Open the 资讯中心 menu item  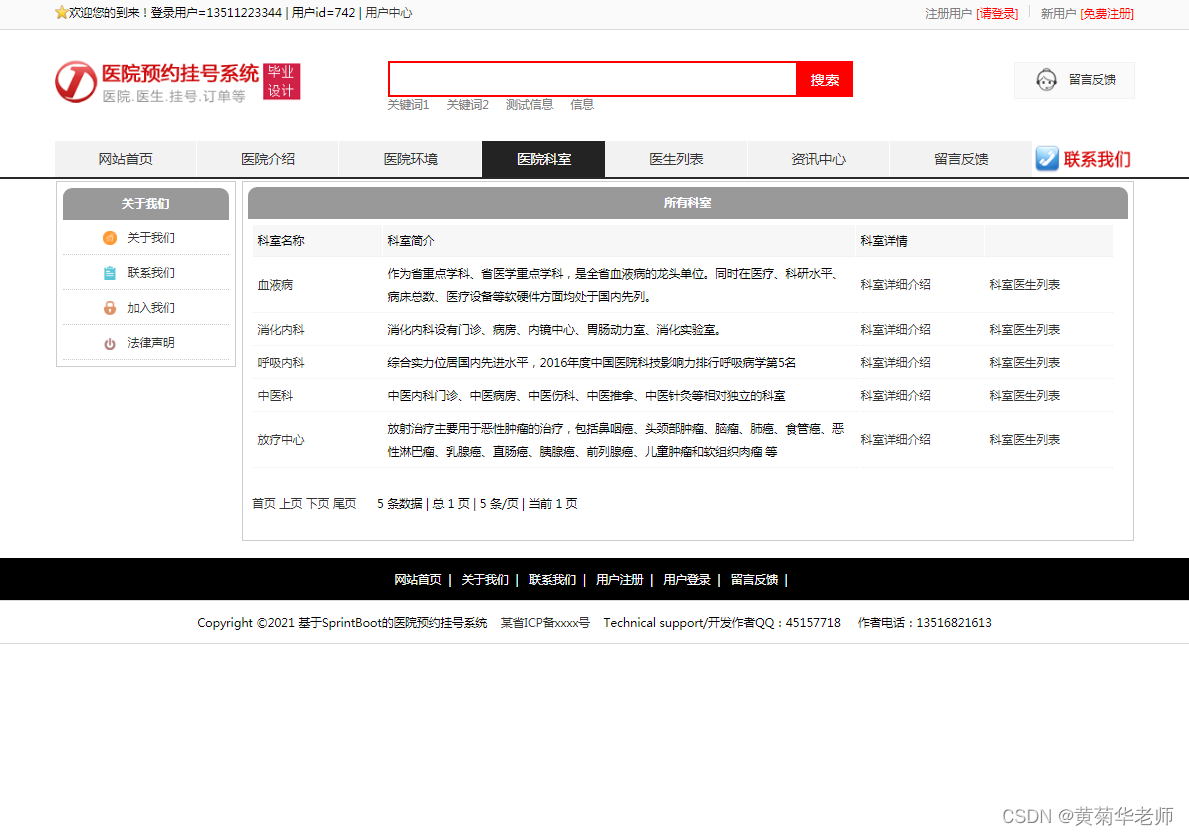pyautogui.click(x=818, y=158)
